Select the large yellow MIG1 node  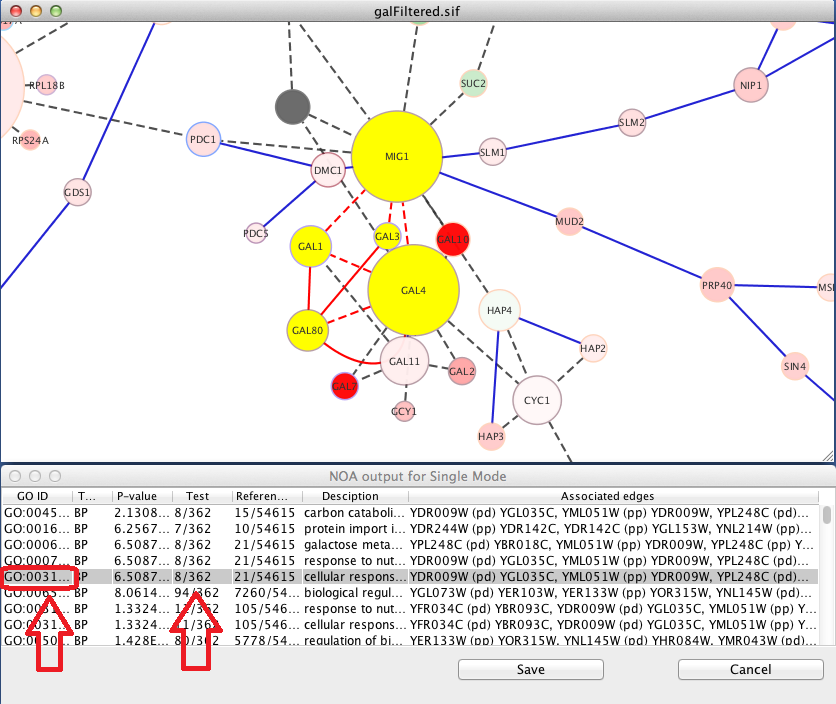coord(397,157)
